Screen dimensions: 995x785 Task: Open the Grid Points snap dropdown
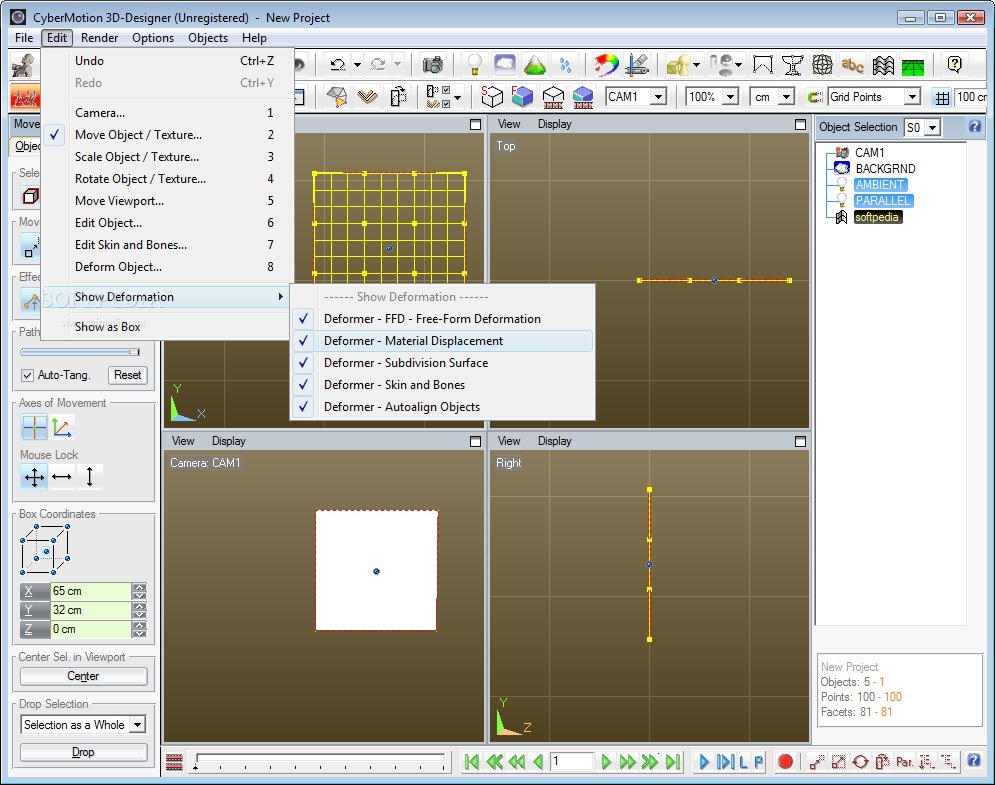pyautogui.click(x=911, y=97)
